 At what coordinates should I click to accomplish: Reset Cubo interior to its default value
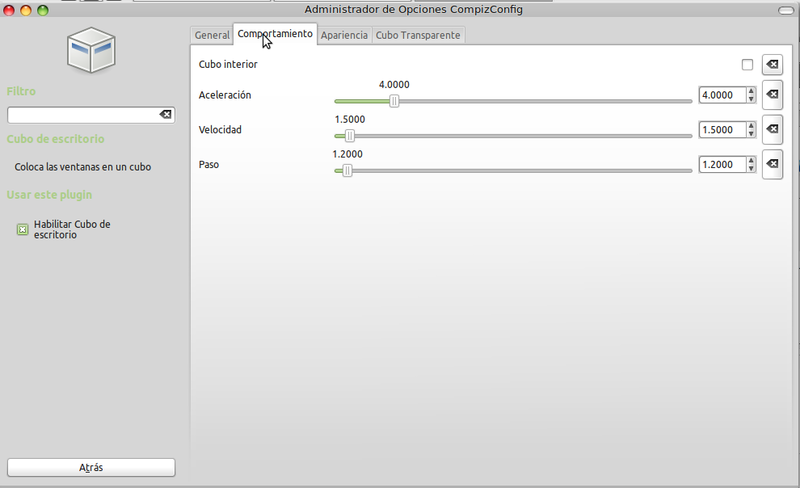(771, 65)
